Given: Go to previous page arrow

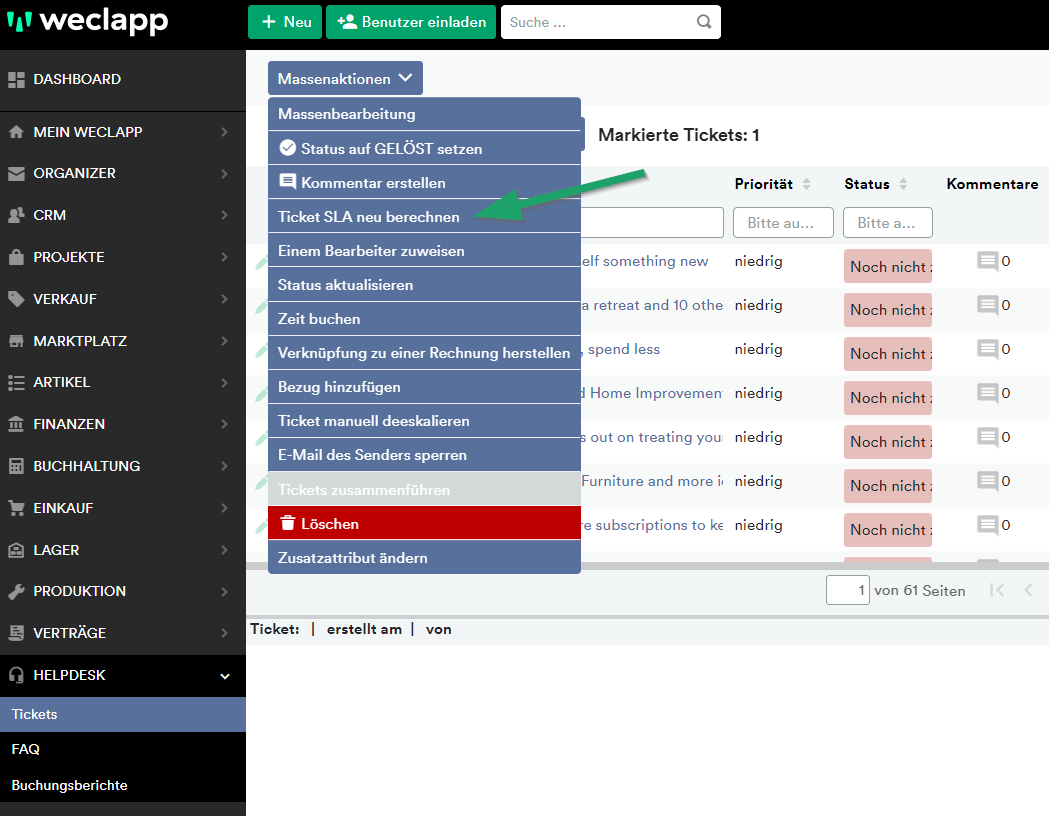Looking at the screenshot, I should 1028,590.
